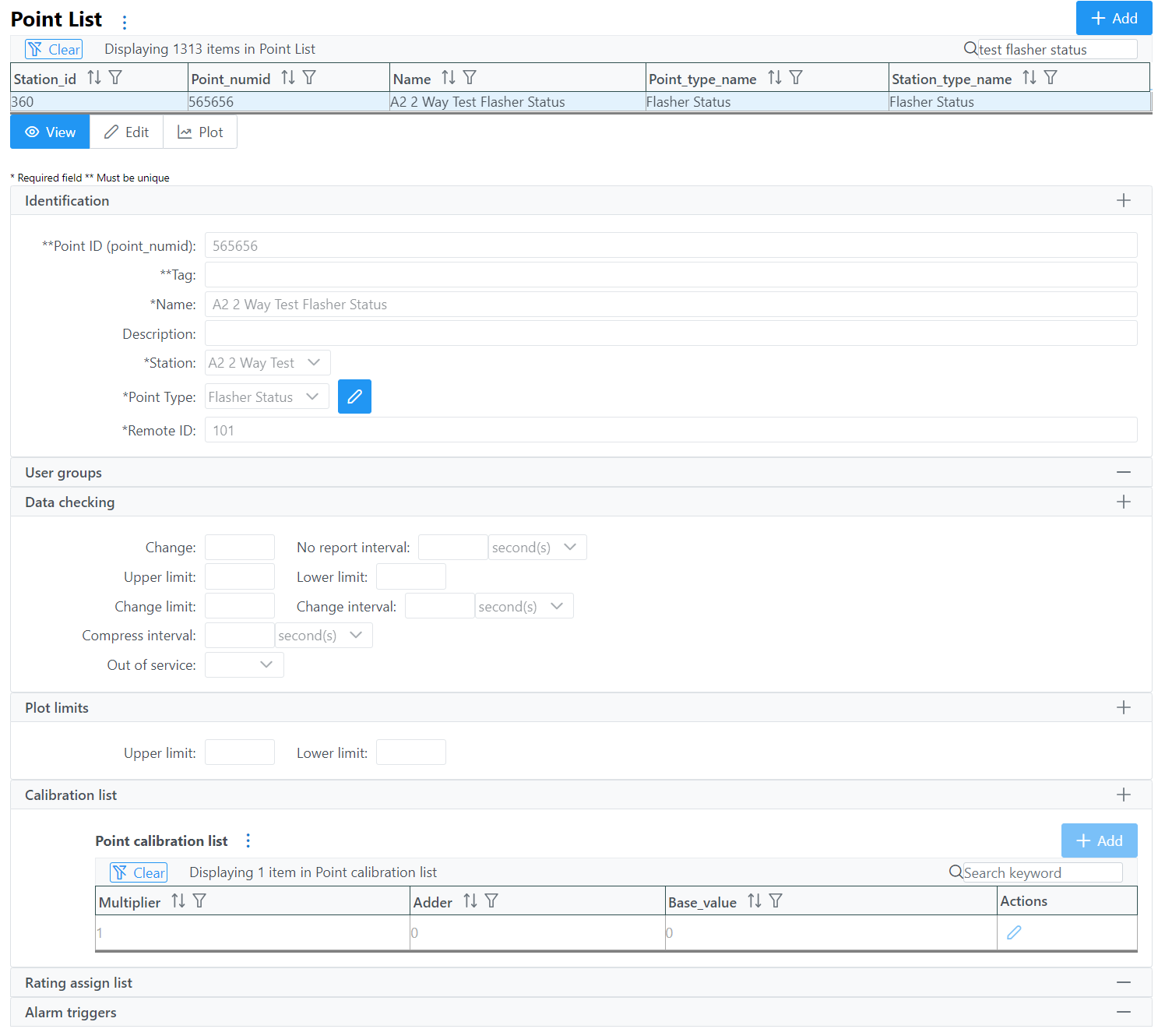1158x1036 pixels.
Task: Sort the Station_id column
Action: click(94, 78)
